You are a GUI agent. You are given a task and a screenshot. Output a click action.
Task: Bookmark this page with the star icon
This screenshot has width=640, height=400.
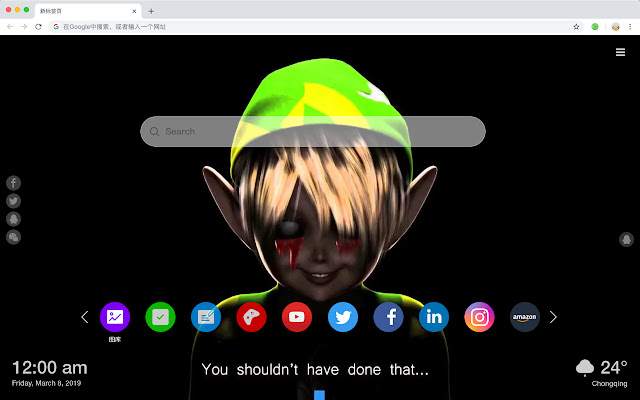coord(576,27)
